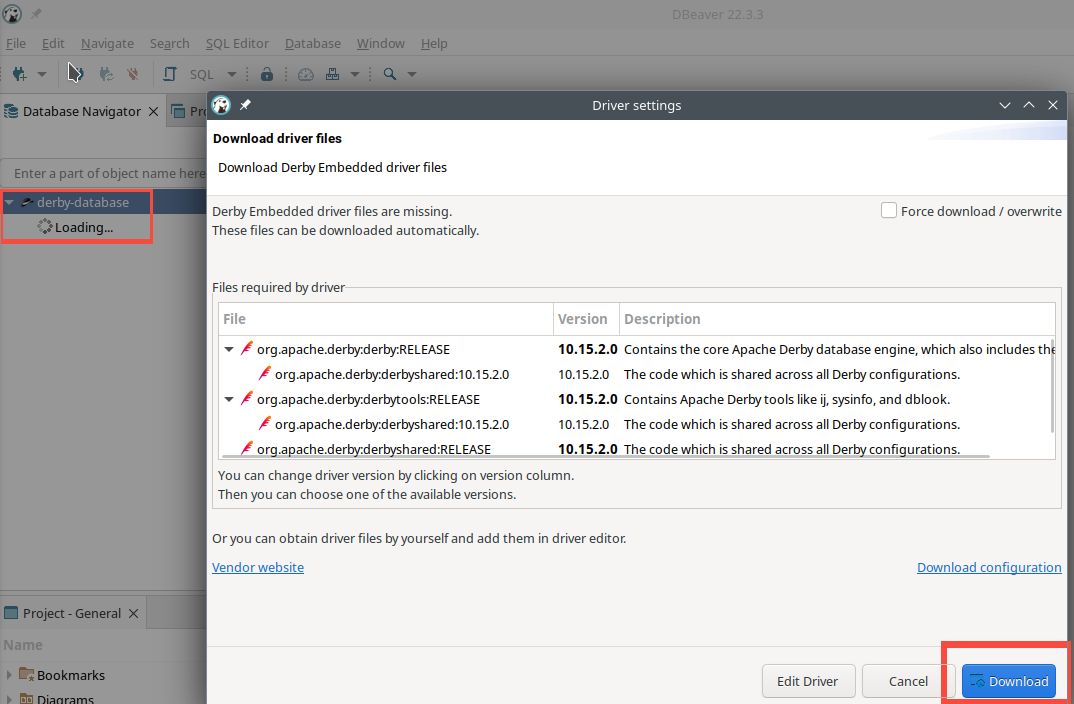Click the feather icon of derbyshared:RELEASE row
This screenshot has width=1074, height=704.
[247, 449]
